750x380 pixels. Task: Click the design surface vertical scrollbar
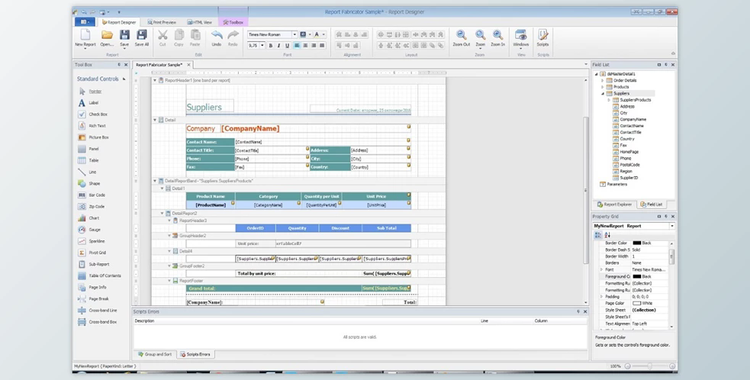click(x=585, y=190)
